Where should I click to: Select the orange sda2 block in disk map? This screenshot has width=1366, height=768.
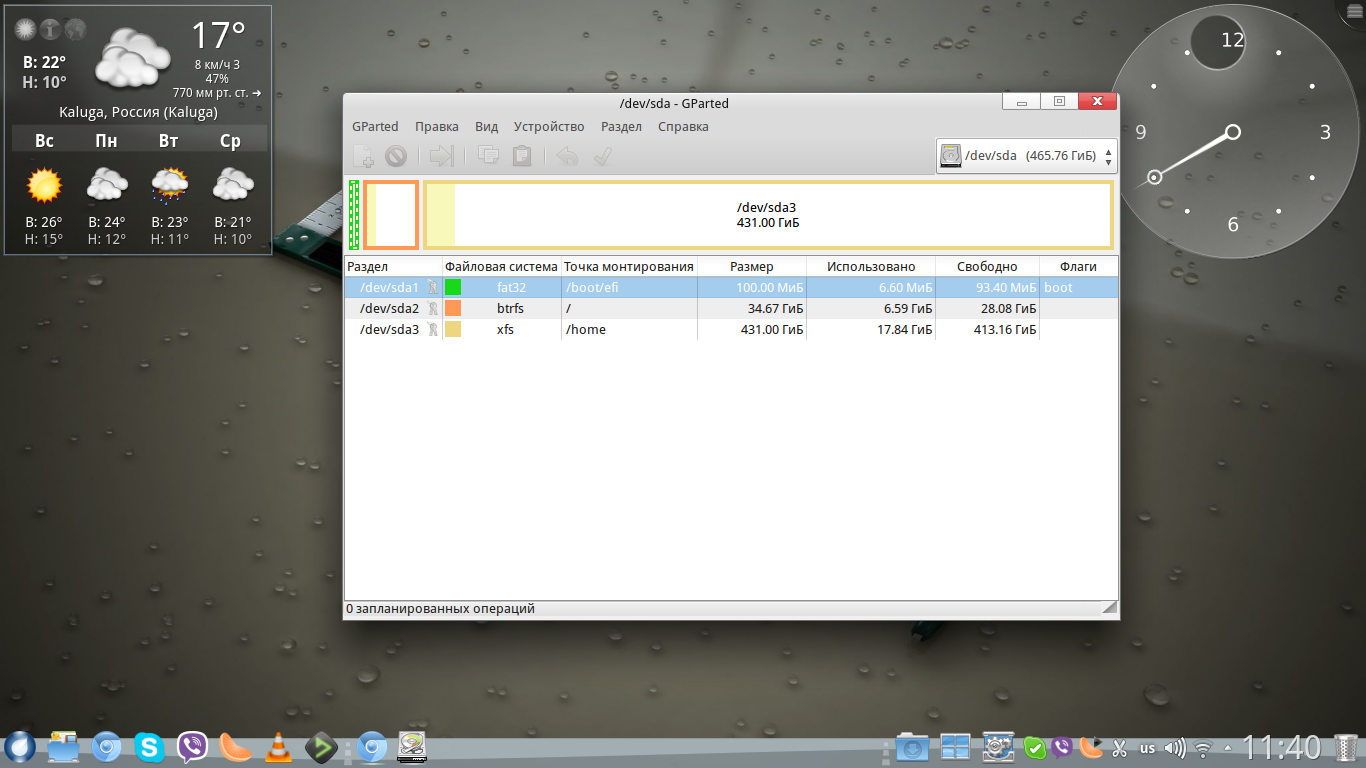pos(390,215)
